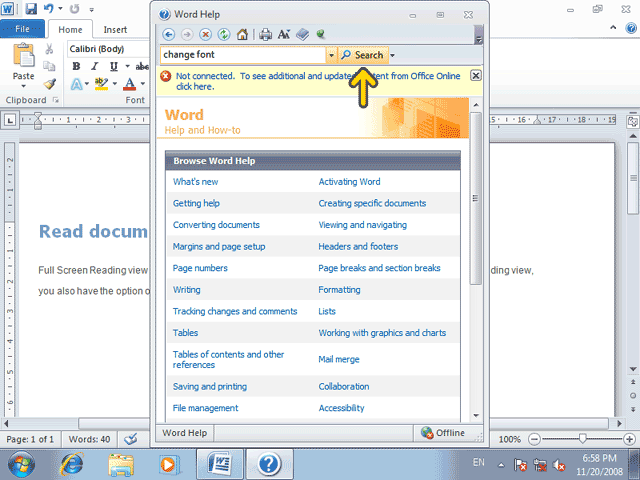Toggle Italic formatting
640x480 pixels.
pos(95,67)
